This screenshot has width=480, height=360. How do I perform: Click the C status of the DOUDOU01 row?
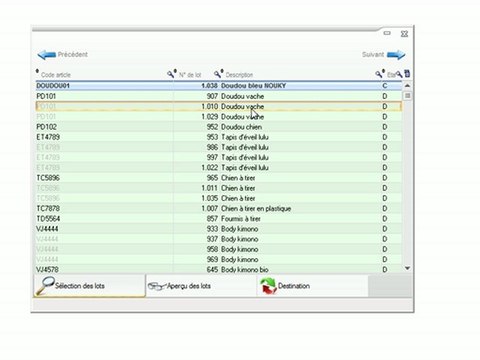coord(385,86)
